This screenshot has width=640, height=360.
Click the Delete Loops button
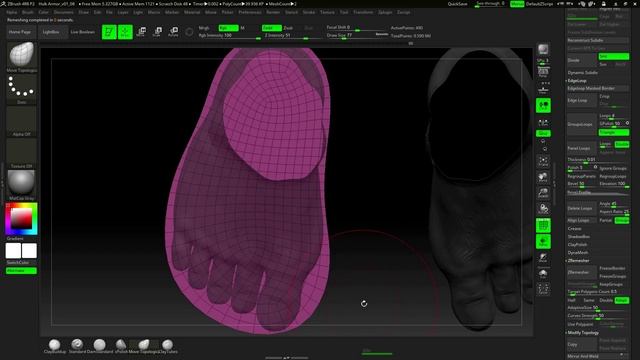(x=581, y=208)
